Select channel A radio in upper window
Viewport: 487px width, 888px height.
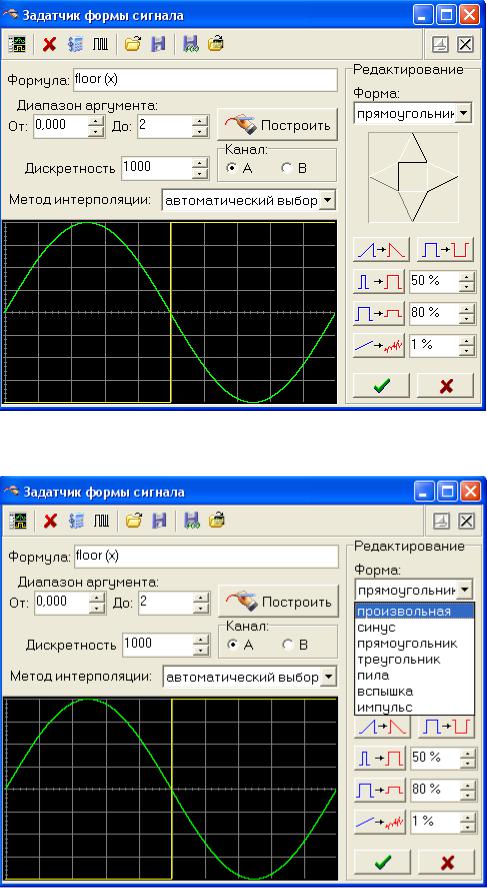(x=230, y=168)
